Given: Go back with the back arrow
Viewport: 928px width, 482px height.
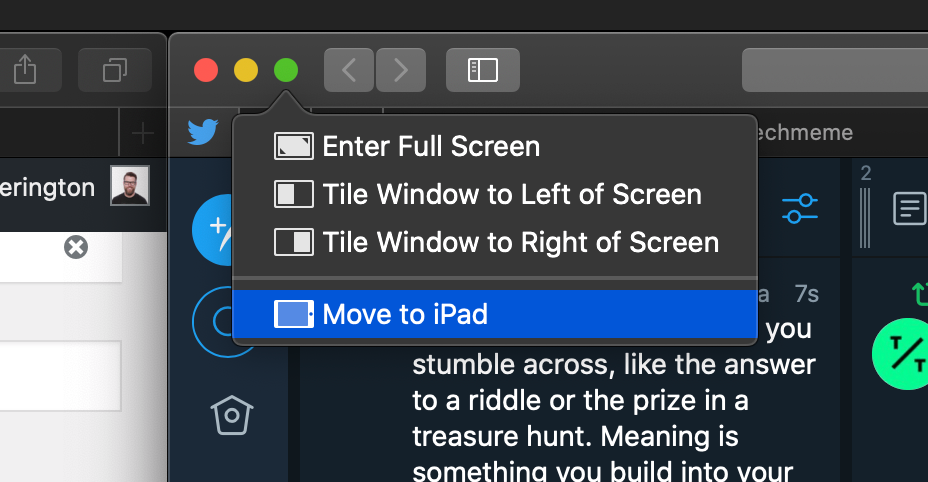Looking at the screenshot, I should pos(348,70).
